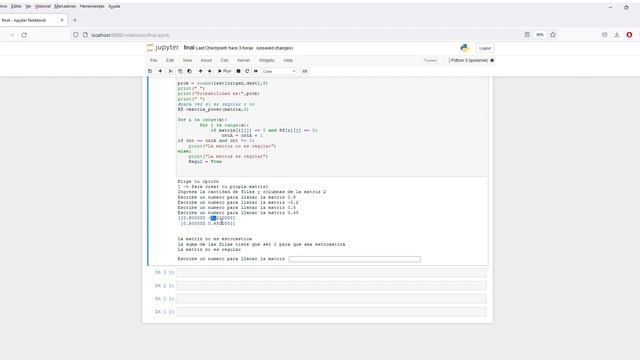Viewport: 640px width, 360px height.
Task: Click the Python 3 kernel name indicator
Action: click(469, 60)
